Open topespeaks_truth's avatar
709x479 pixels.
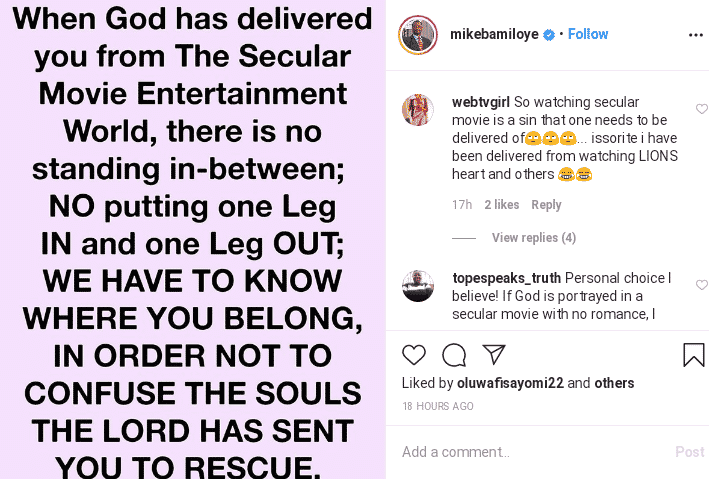click(x=417, y=286)
